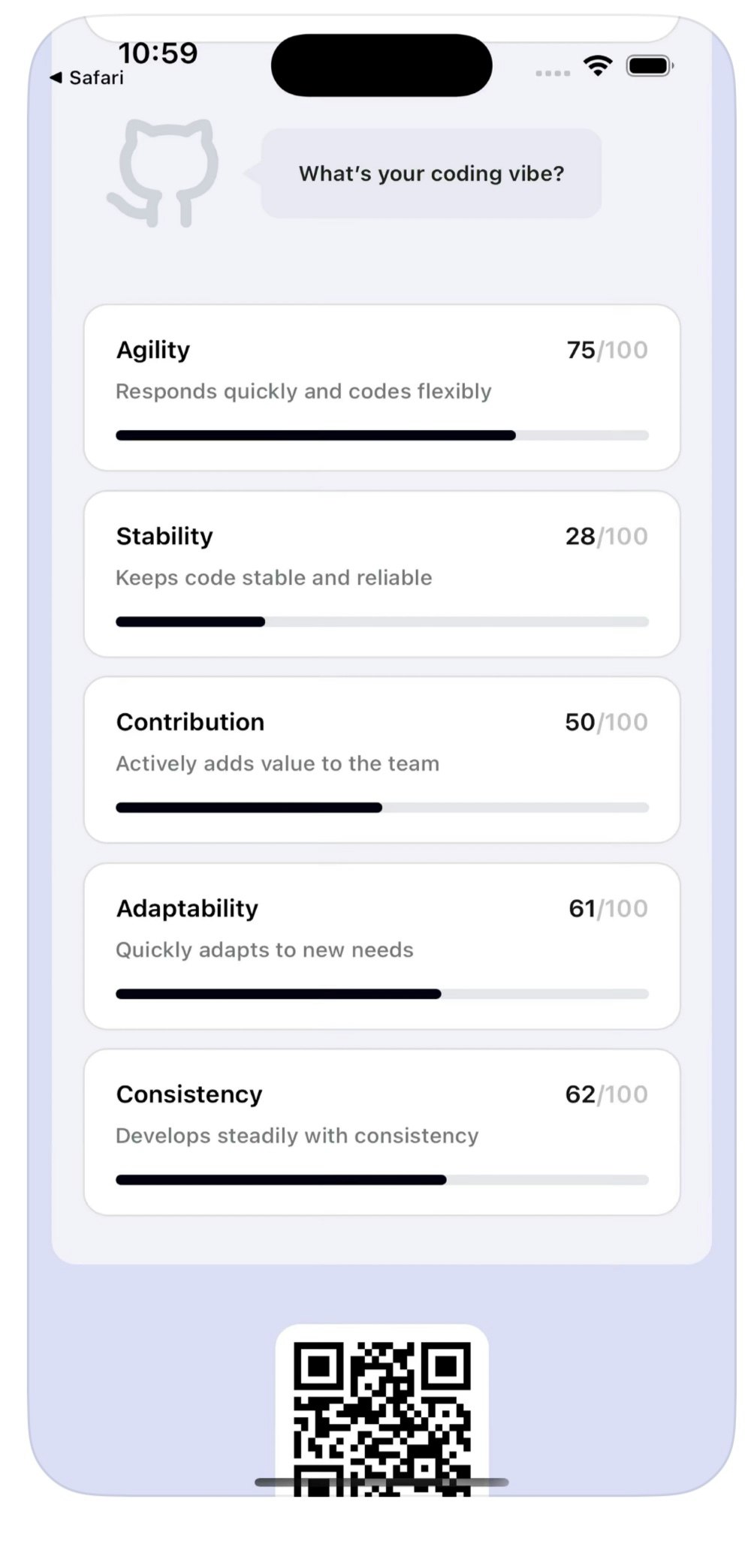The width and height of the screenshot is (754, 1568).
Task: Open the Contribution details card
Action: [x=382, y=760]
